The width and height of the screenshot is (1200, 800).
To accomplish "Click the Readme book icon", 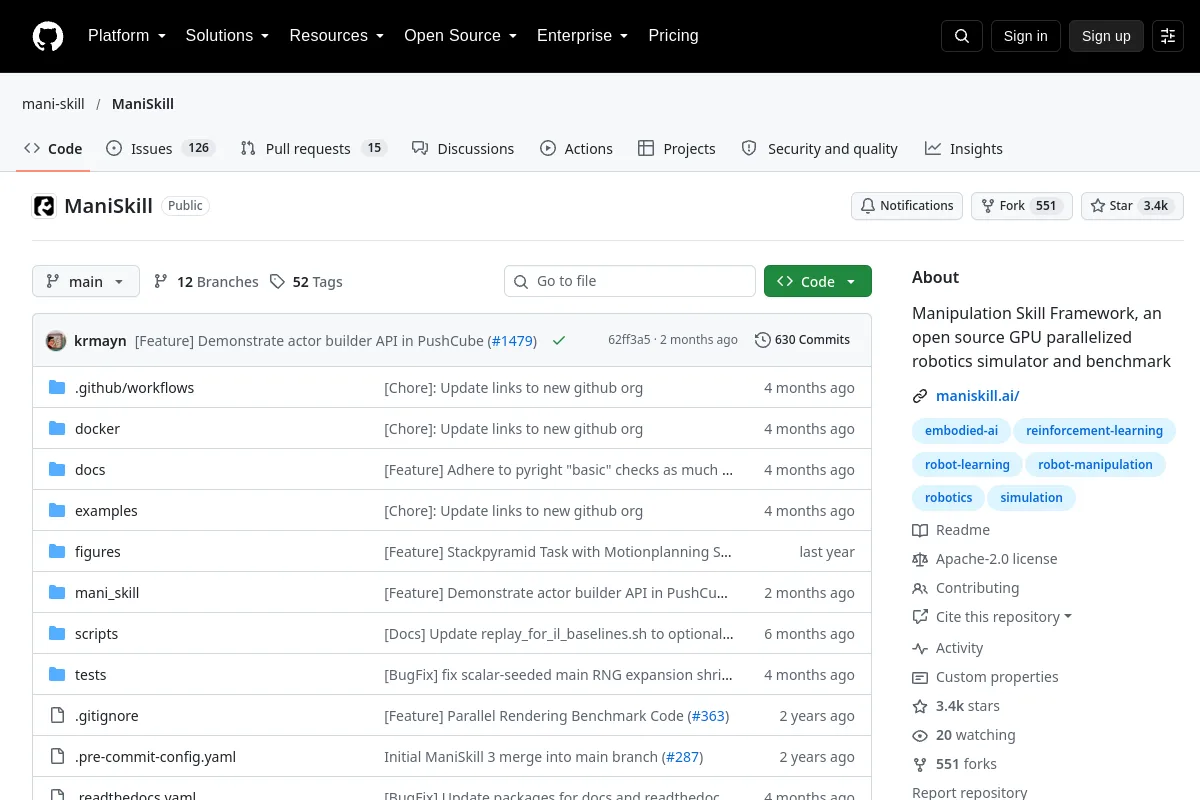I will [920, 530].
